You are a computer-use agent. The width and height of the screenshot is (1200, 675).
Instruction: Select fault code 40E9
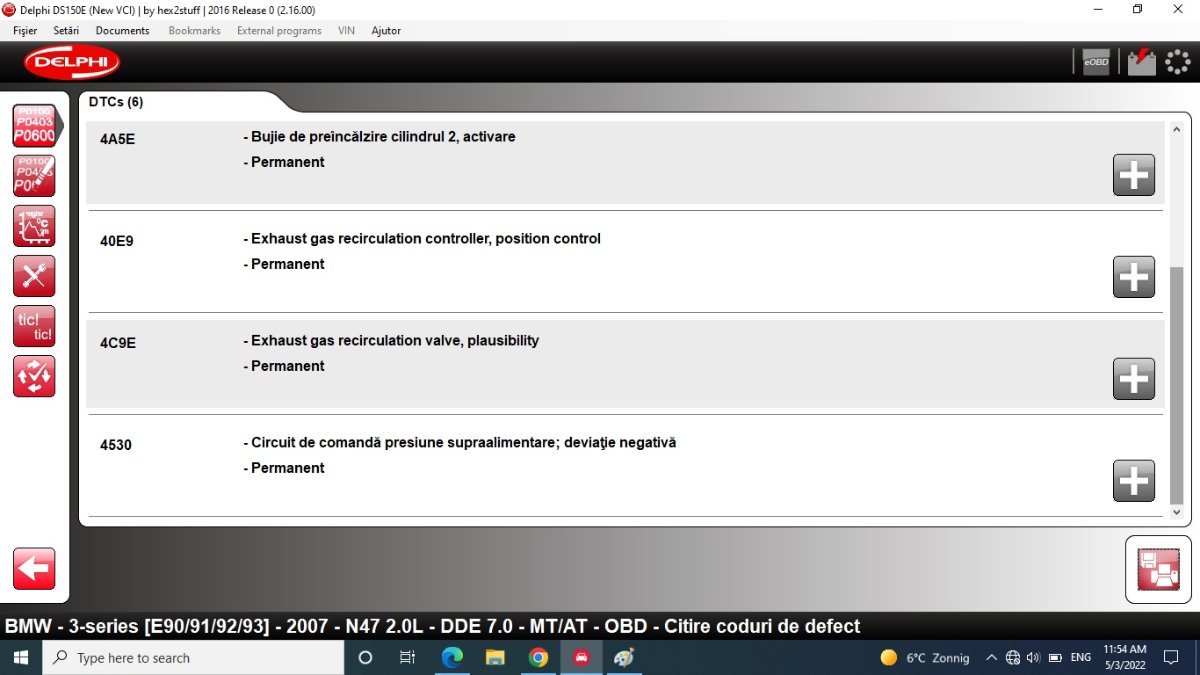coord(116,241)
